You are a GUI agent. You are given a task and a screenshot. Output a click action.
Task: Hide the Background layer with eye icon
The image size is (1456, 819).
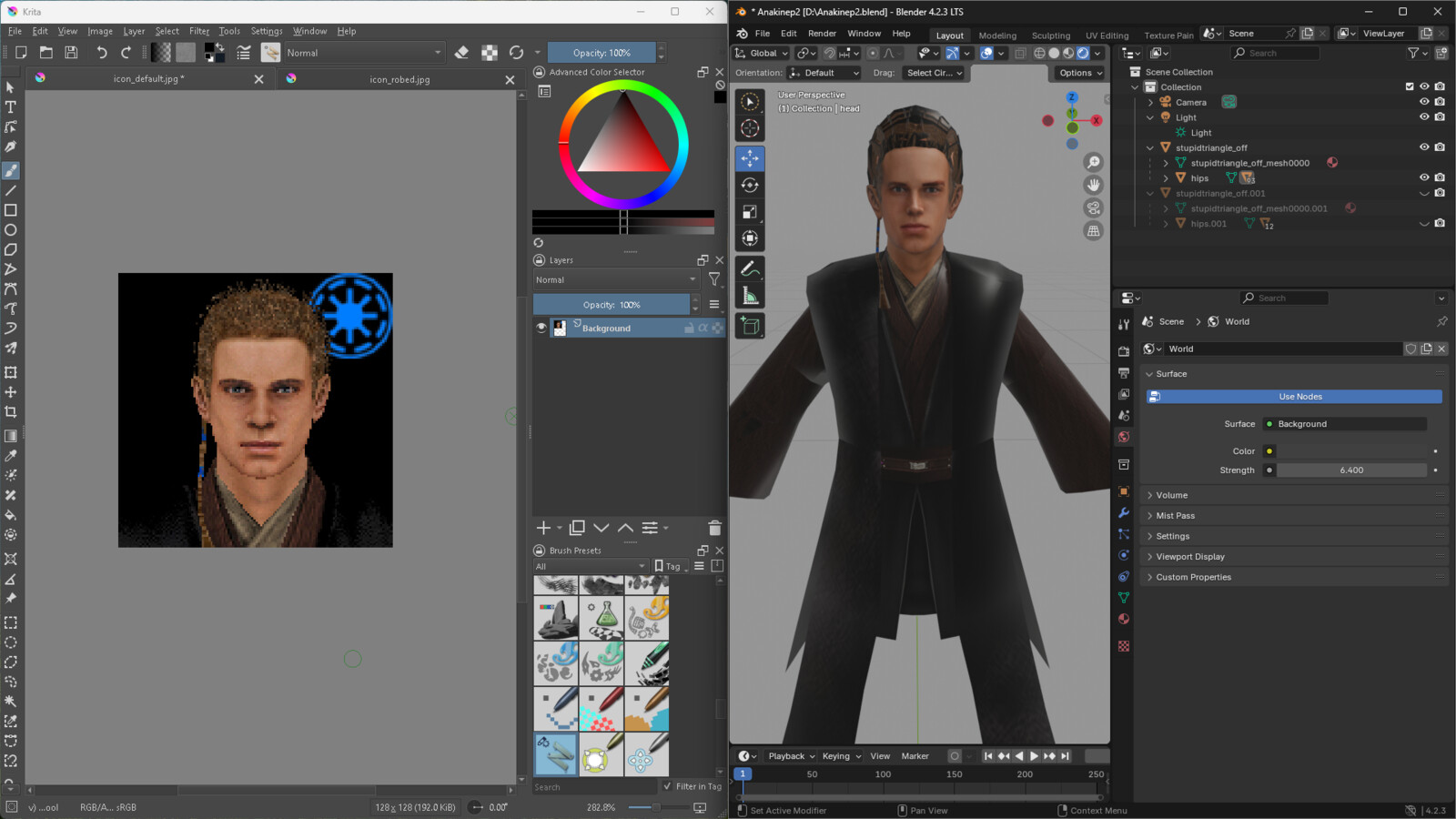pyautogui.click(x=541, y=329)
